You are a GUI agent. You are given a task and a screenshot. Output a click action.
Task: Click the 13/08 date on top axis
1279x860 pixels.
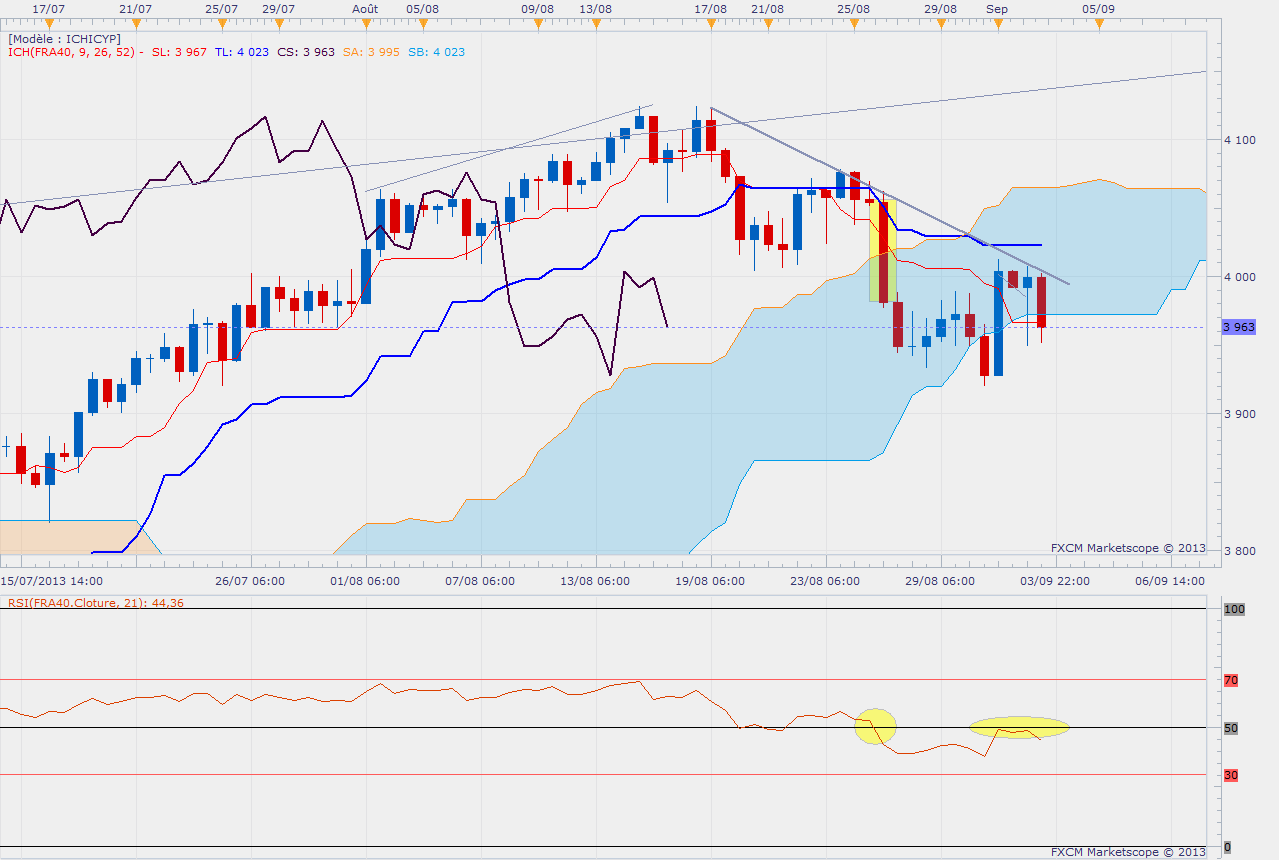[x=596, y=8]
